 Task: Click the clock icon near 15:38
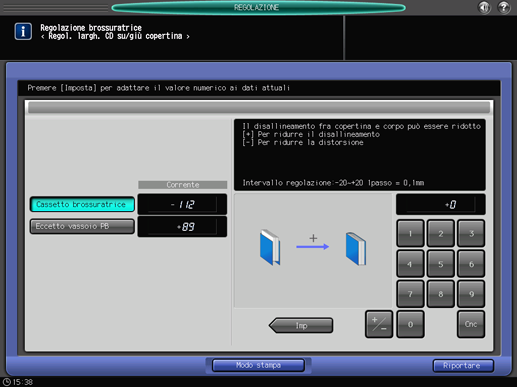6,382
